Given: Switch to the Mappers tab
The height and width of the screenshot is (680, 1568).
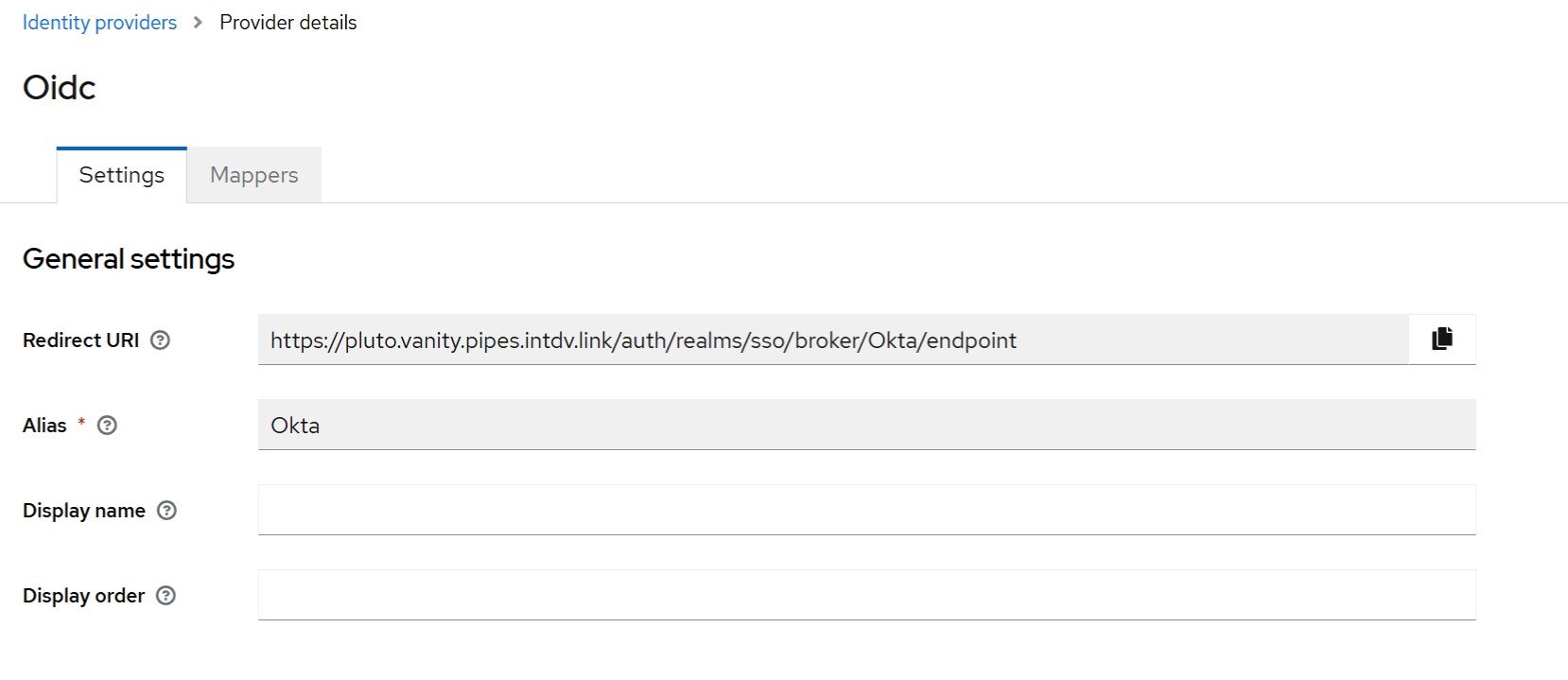Looking at the screenshot, I should point(253,175).
